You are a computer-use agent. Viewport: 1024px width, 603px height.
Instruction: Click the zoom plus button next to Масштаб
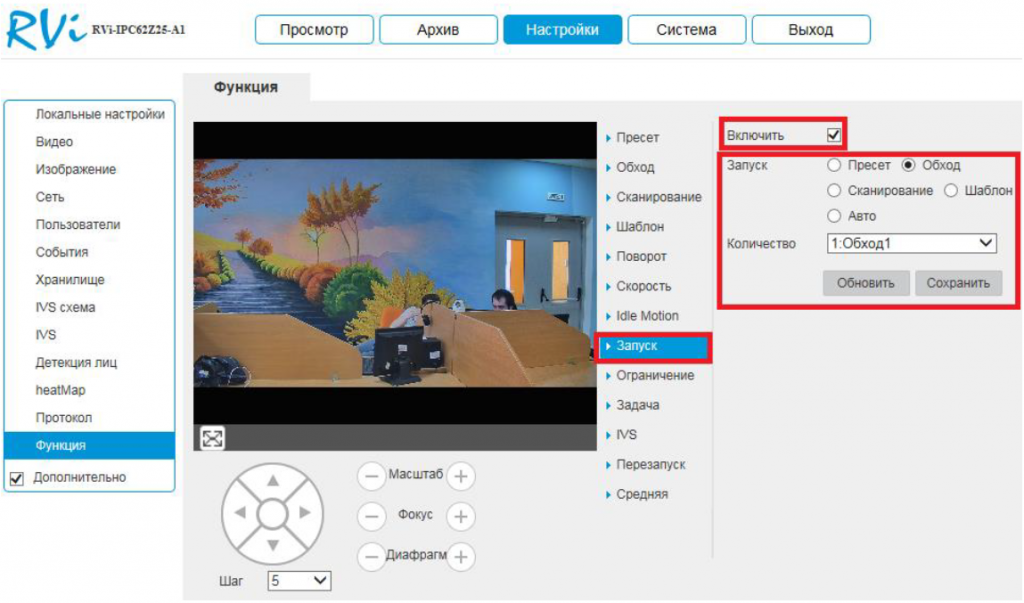click(x=460, y=477)
